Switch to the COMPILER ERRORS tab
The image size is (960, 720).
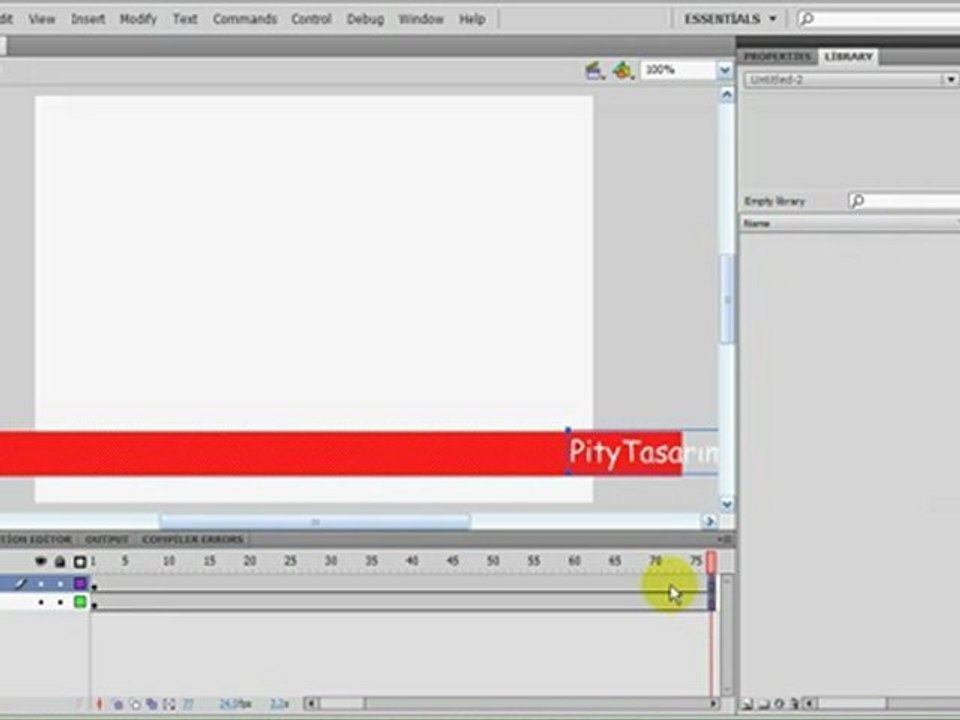[x=192, y=539]
